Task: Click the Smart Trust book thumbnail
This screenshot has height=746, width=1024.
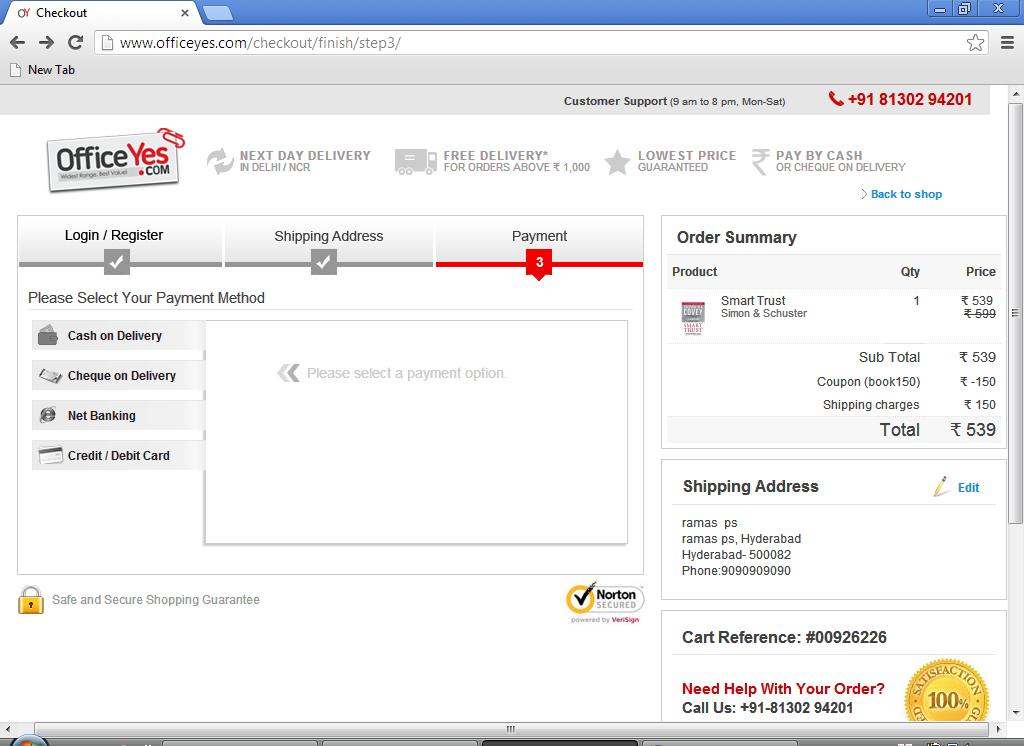Action: pyautogui.click(x=693, y=317)
